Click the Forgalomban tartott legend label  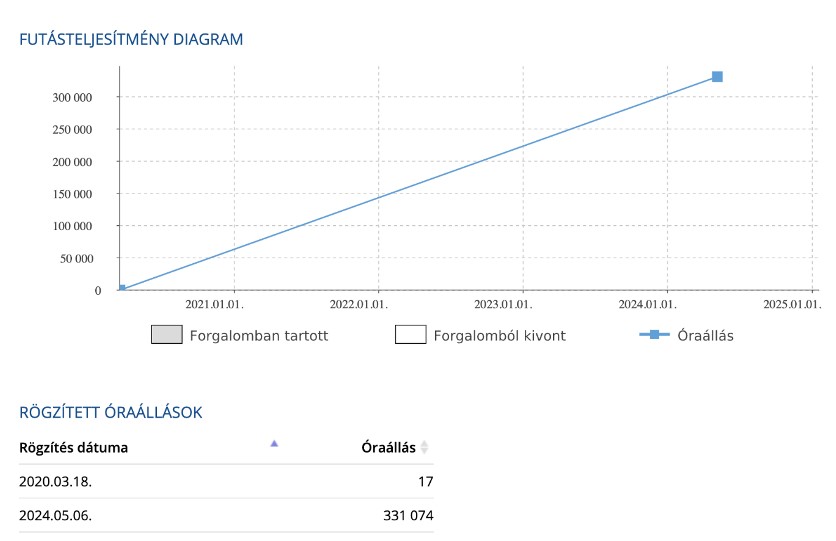coord(259,336)
